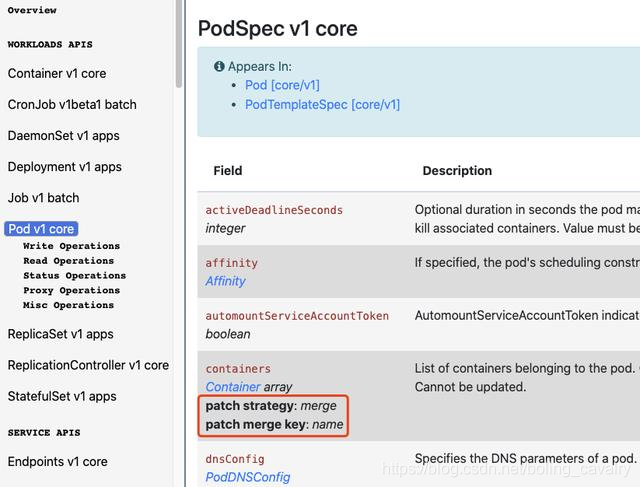
Task: Select Container v1 core in sidebar
Action: click(x=57, y=73)
